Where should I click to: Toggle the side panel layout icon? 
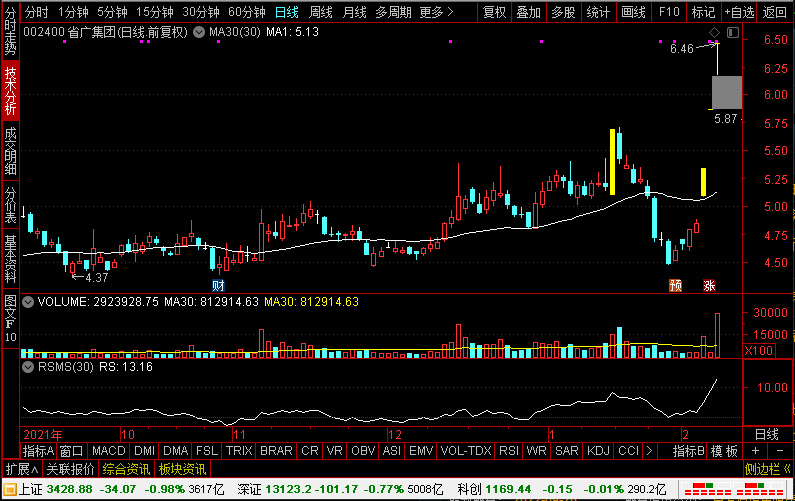click(733, 32)
